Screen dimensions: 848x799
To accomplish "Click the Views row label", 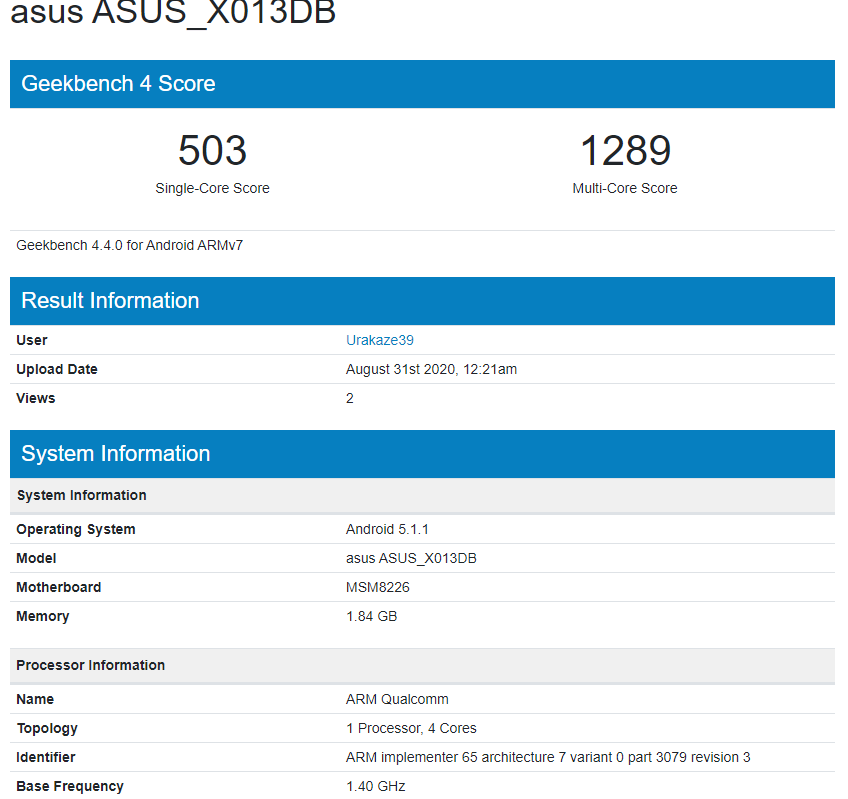I will click(x=36, y=399).
